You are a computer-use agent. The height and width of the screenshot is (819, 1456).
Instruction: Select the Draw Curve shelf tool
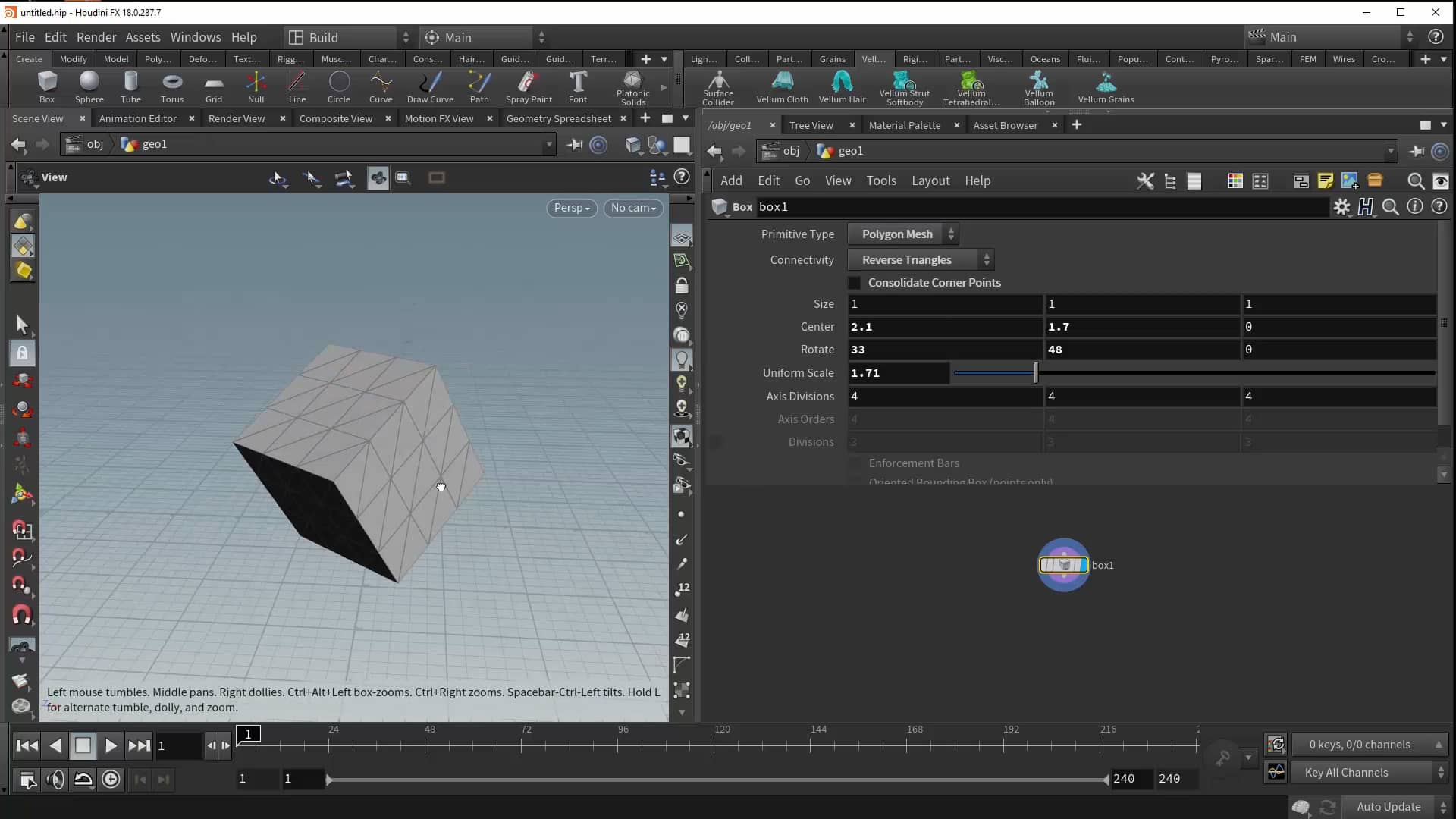click(430, 86)
